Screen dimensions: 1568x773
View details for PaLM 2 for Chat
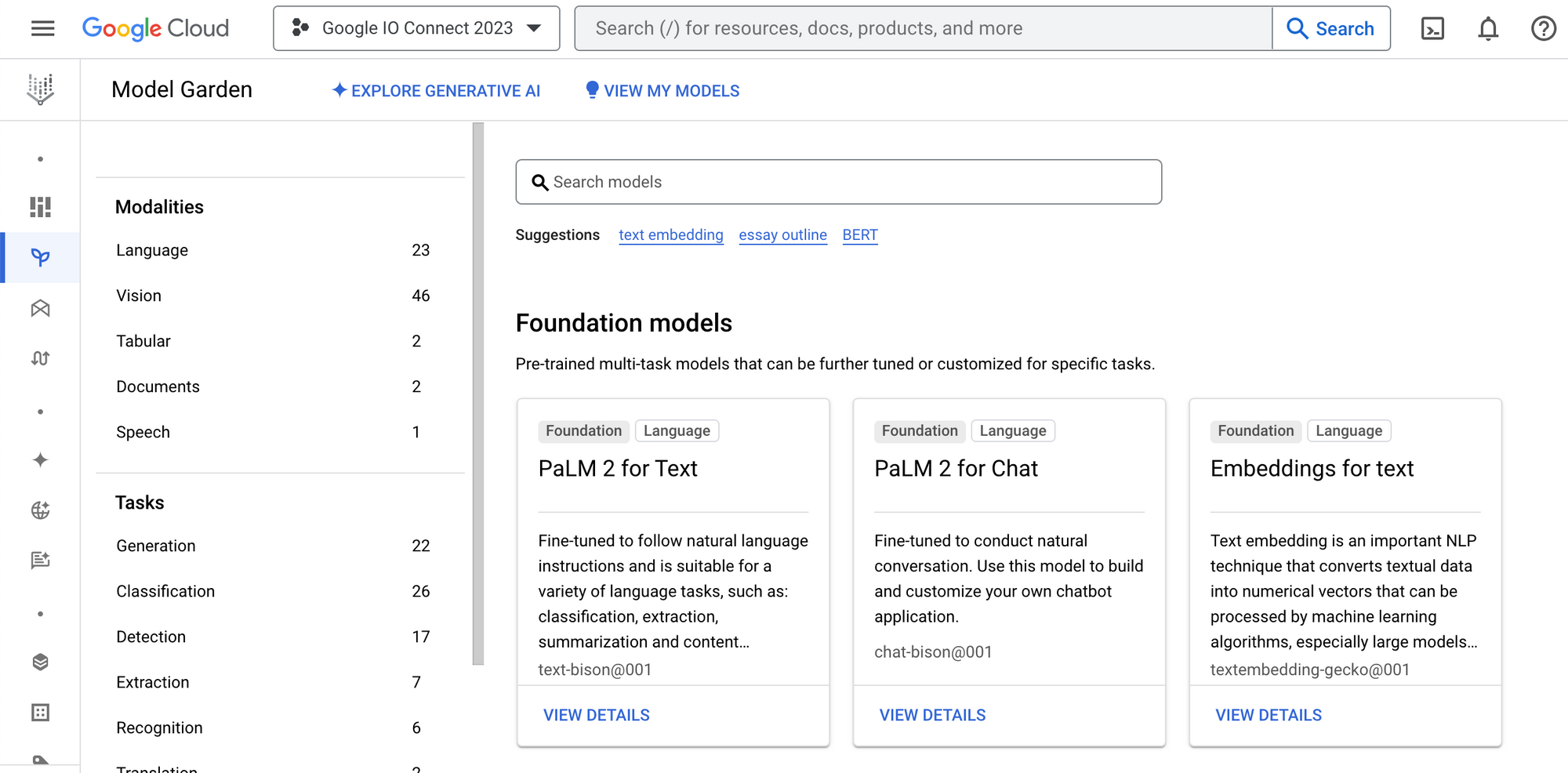click(x=932, y=715)
